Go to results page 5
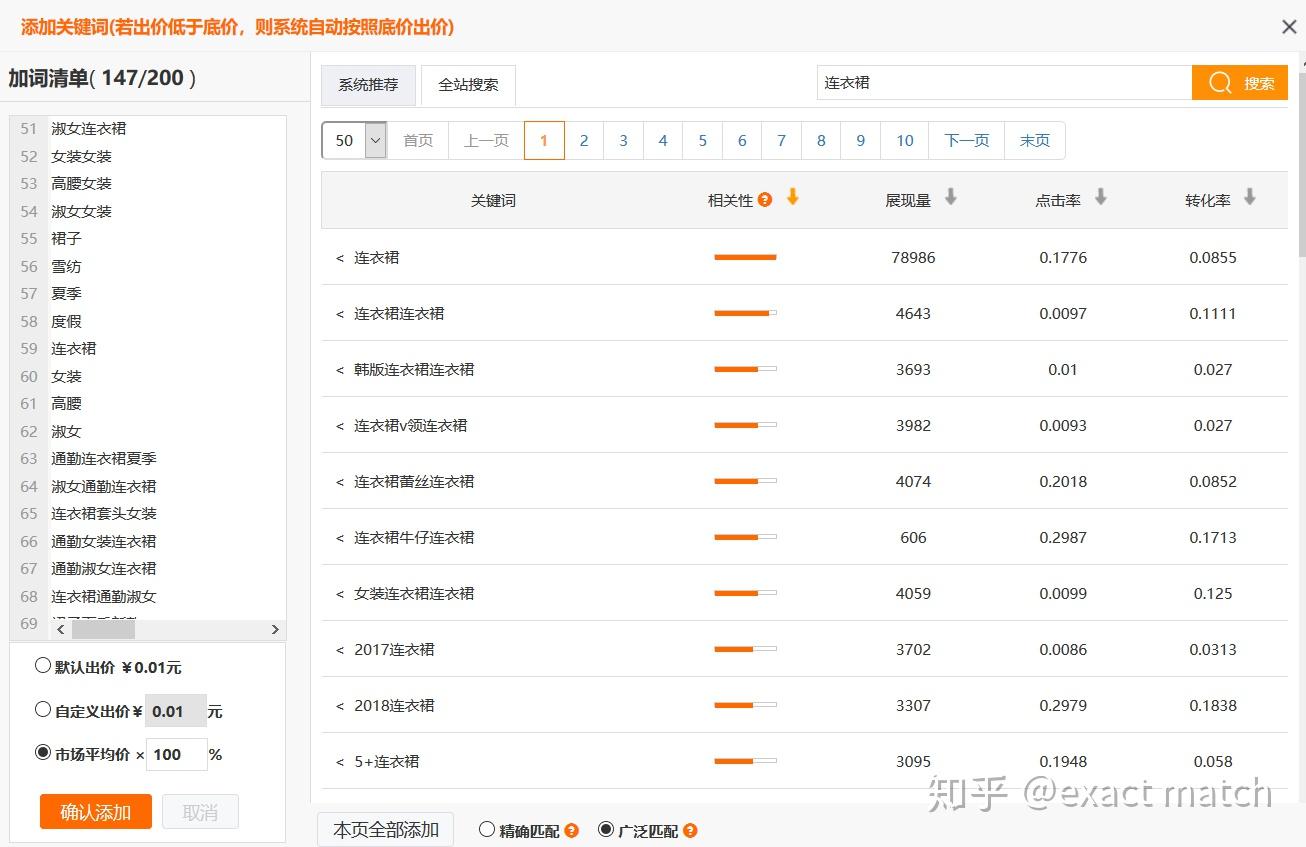1306x847 pixels. pos(703,141)
